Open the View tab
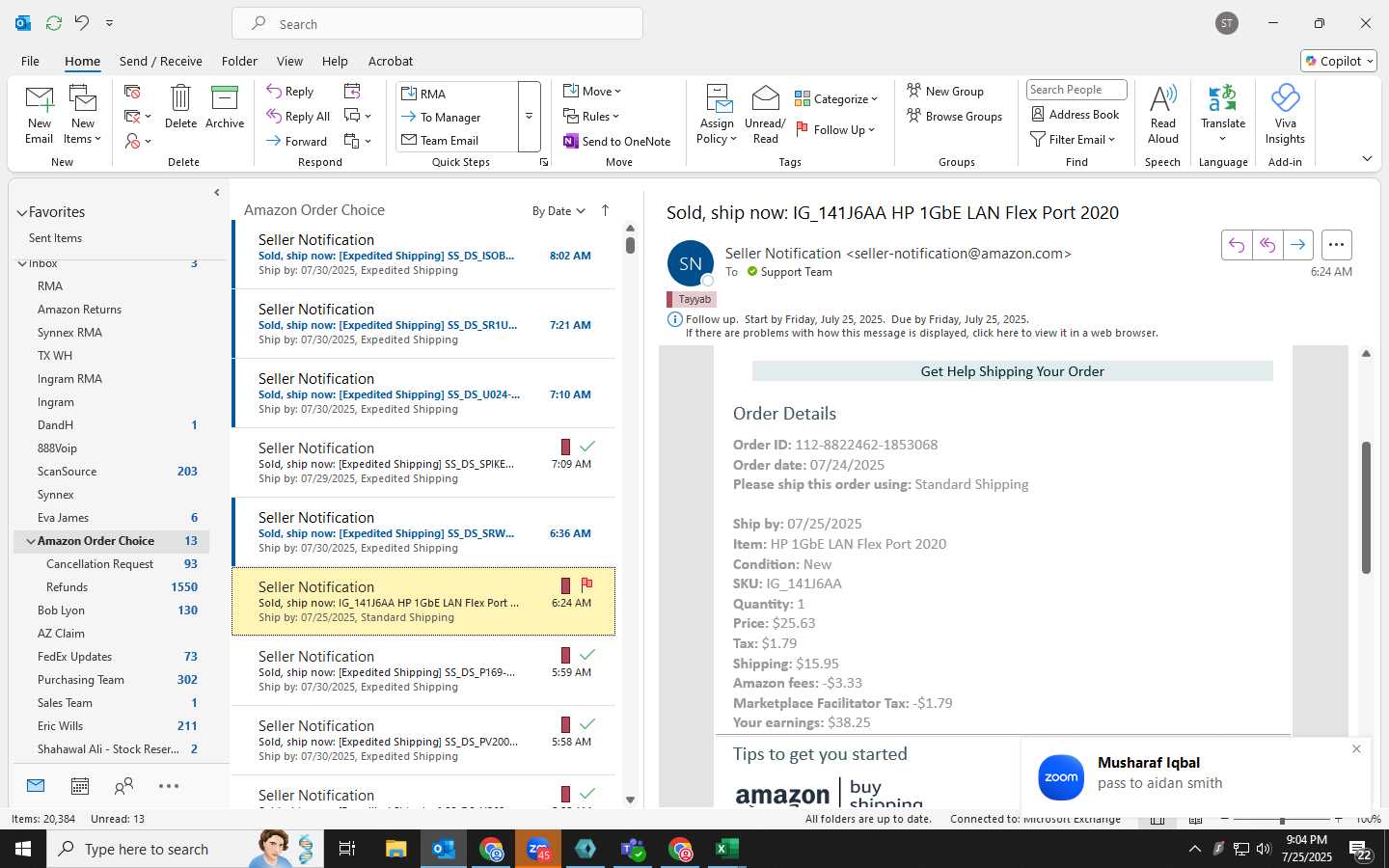Image resolution: width=1389 pixels, height=868 pixels. [289, 61]
